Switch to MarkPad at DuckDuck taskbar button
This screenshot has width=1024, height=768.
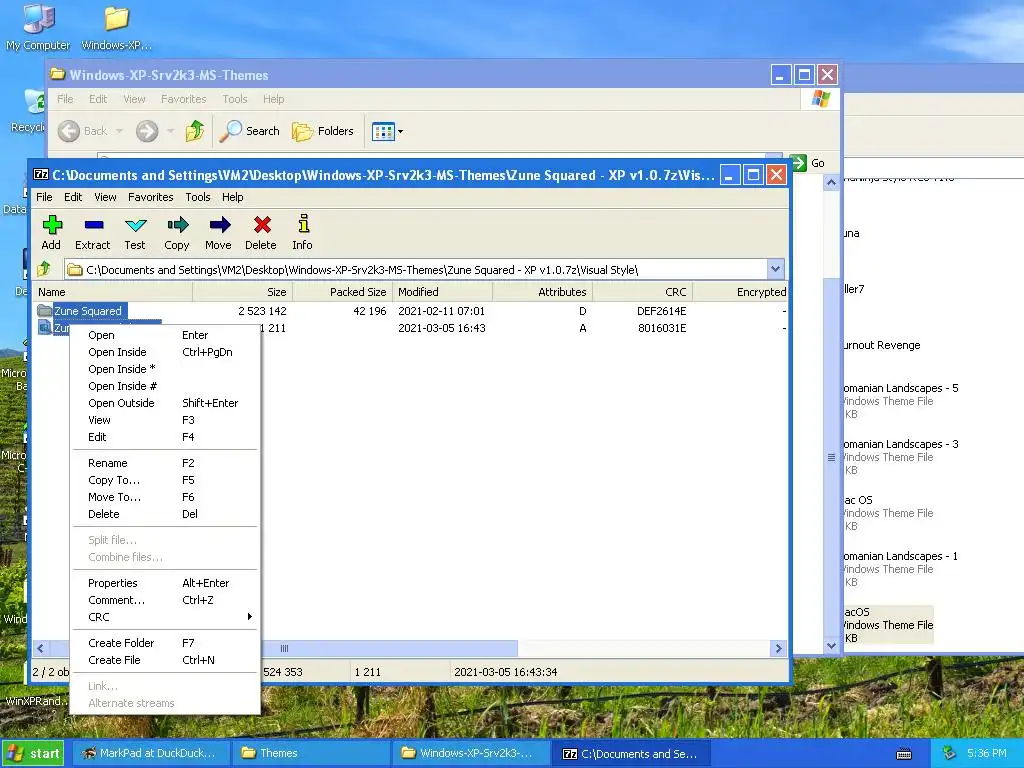click(150, 753)
